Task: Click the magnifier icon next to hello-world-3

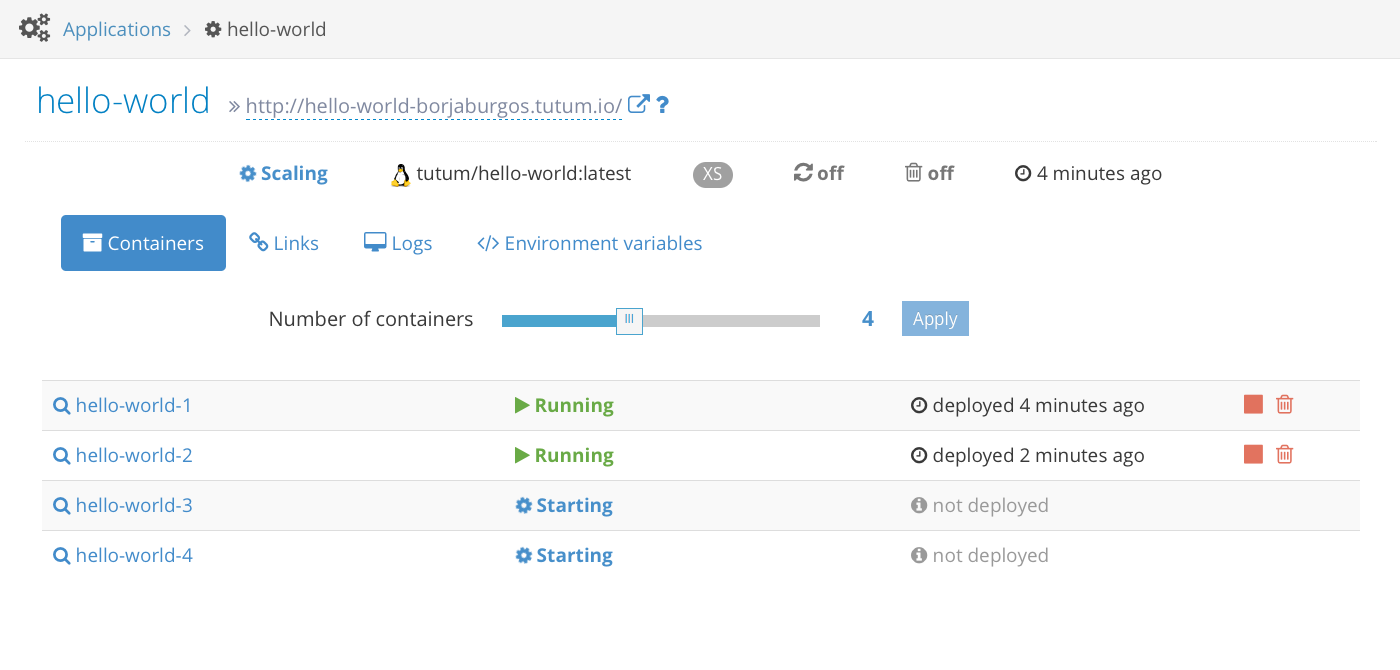Action: coord(61,505)
